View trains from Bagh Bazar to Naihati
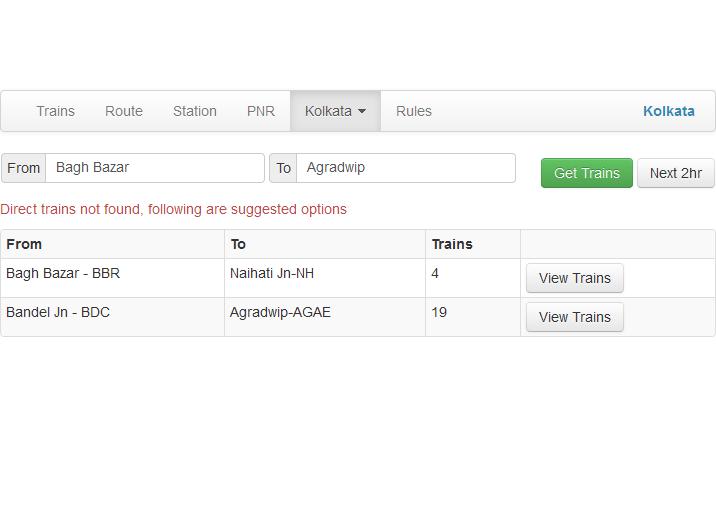Screen dimensions: 716x528 pyautogui.click(x=574, y=278)
